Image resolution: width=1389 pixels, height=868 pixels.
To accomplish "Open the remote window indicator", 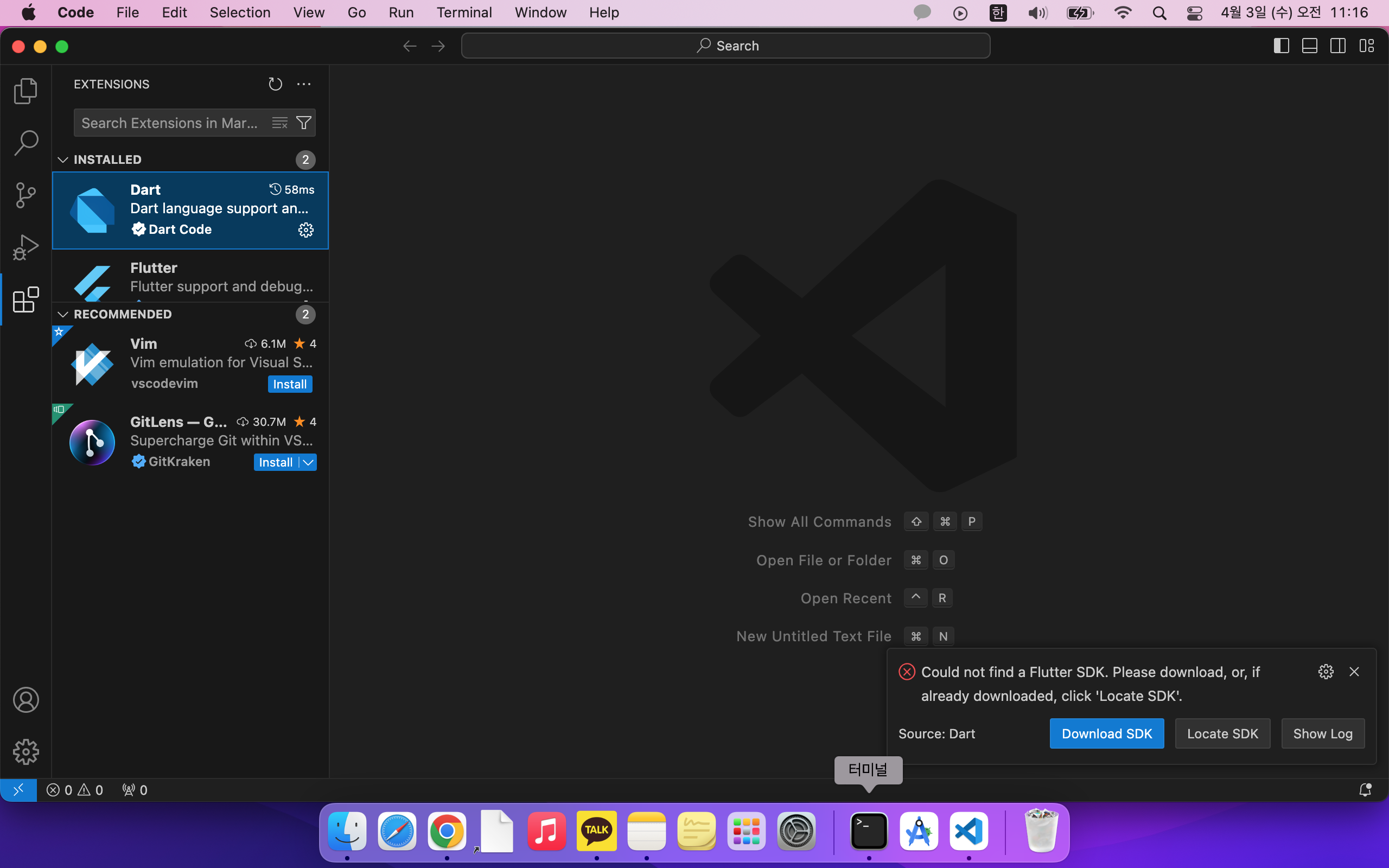I will point(18,790).
